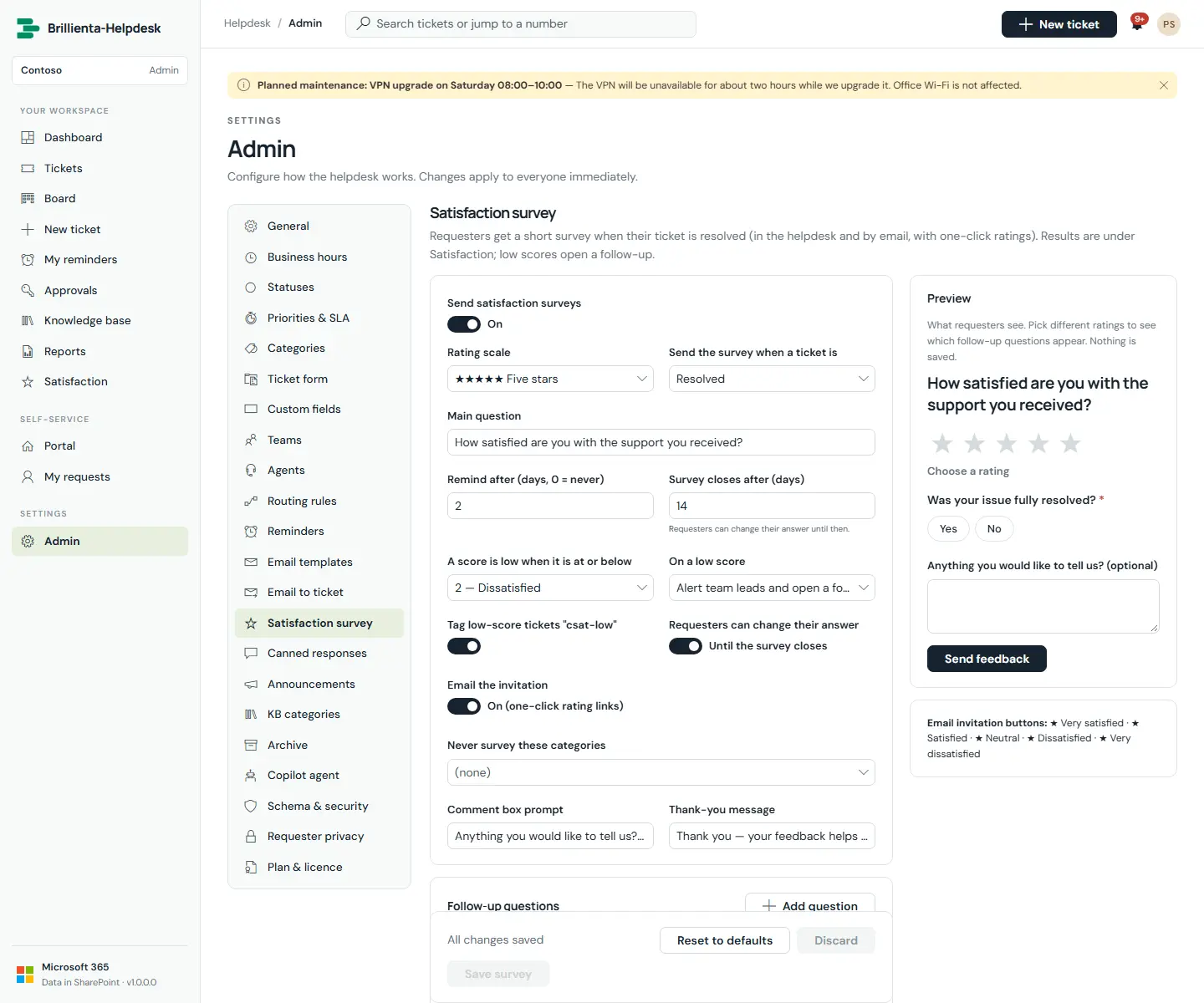Image resolution: width=1204 pixels, height=1003 pixels.
Task: Click the New ticket button
Action: tap(1059, 24)
